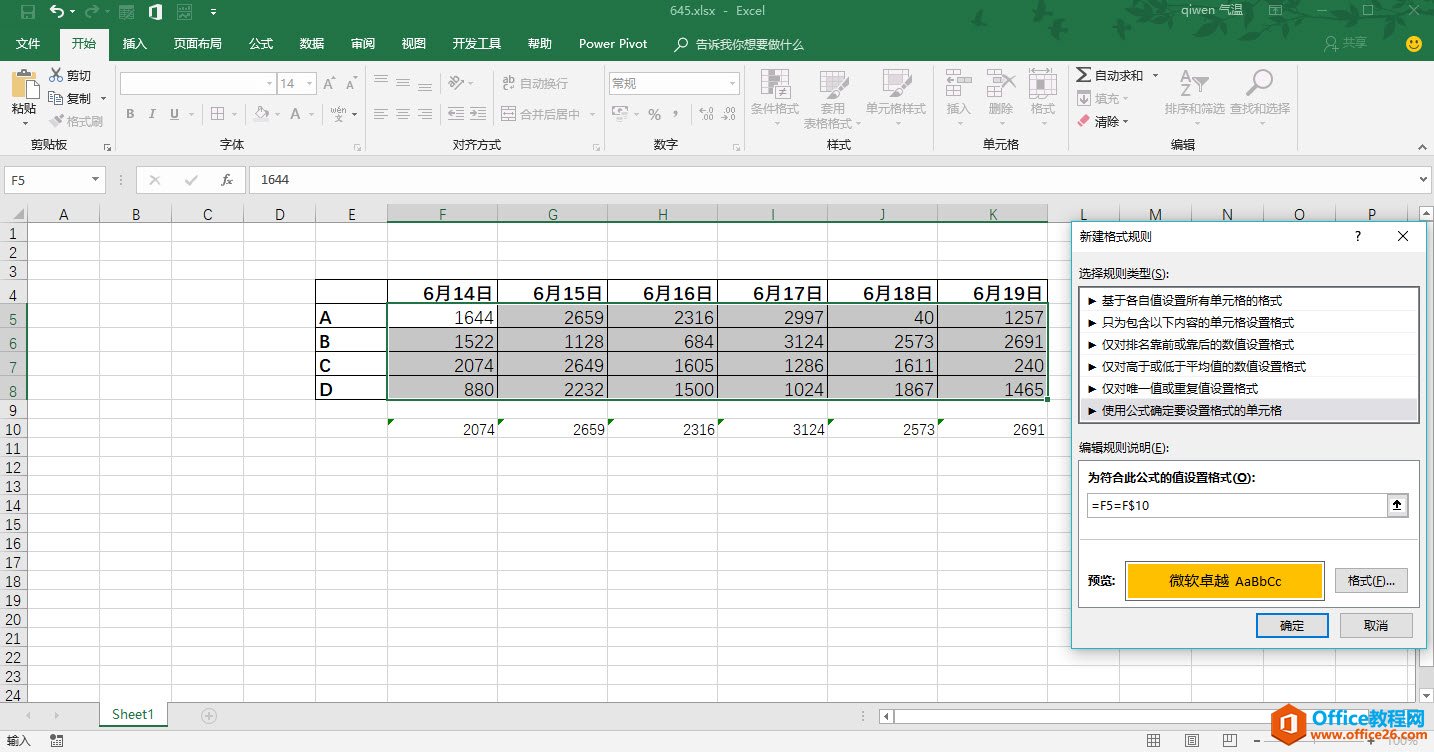Click the Copy (复制) button
This screenshot has width=1434, height=752.
(70, 98)
